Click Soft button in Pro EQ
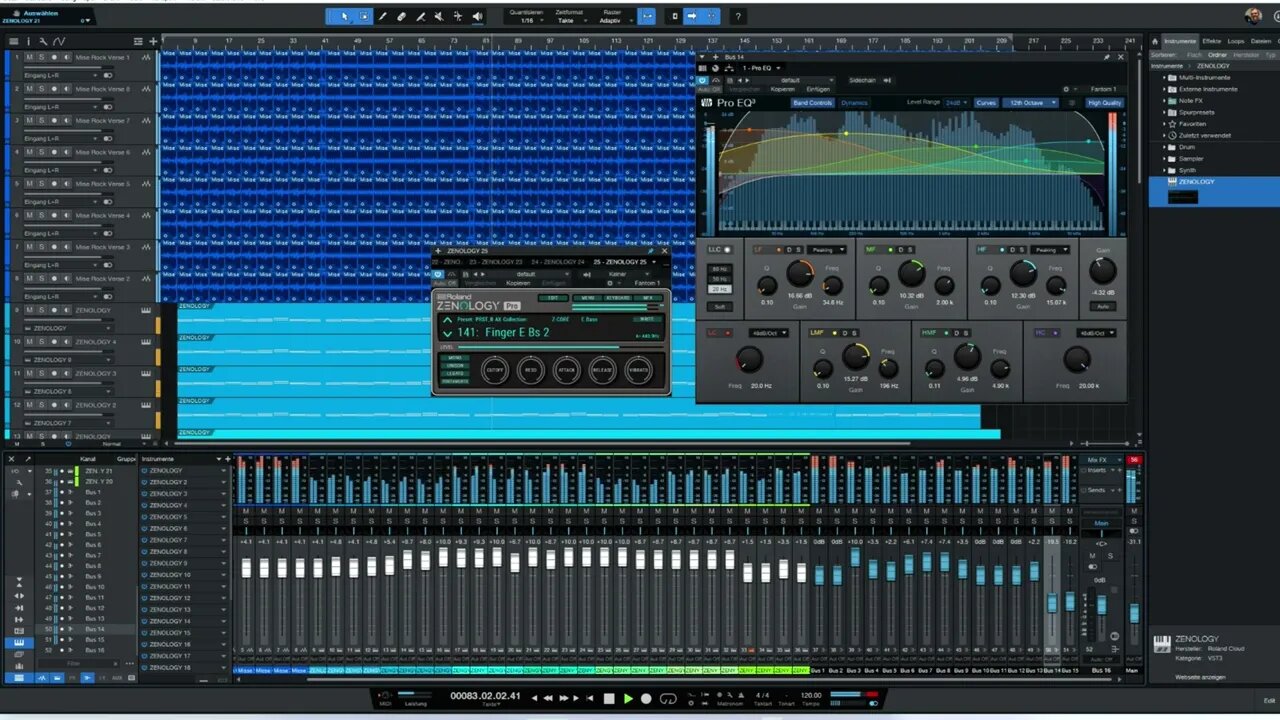Image resolution: width=1280 pixels, height=720 pixels. 720,306
